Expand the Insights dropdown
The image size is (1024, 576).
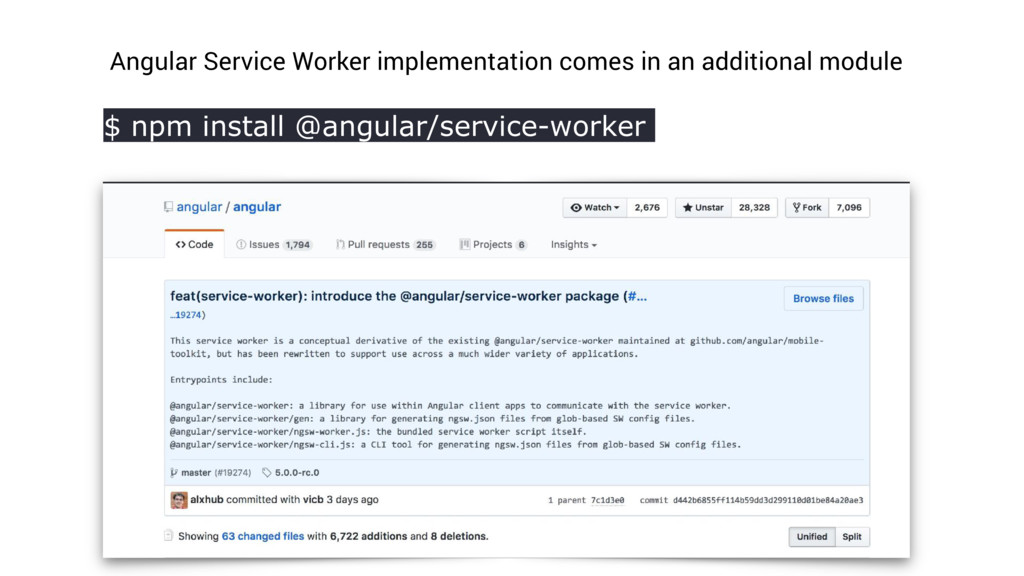click(573, 244)
